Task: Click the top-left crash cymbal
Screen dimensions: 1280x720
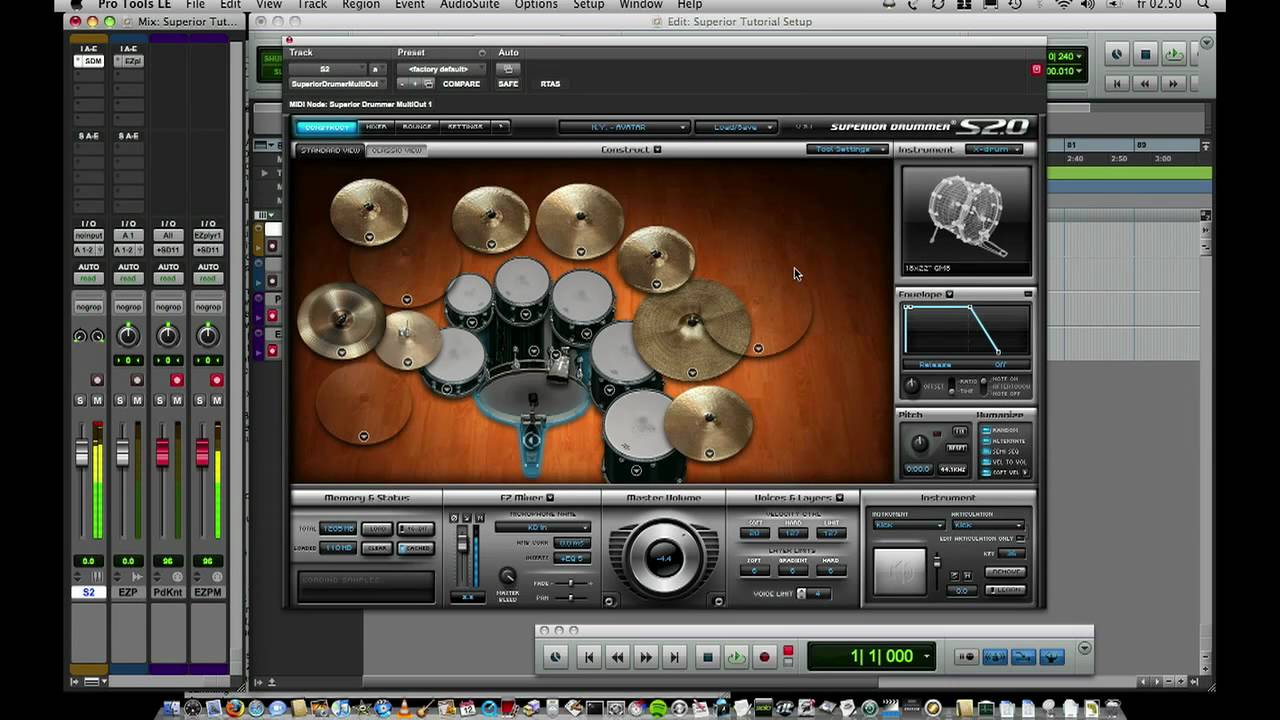Action: tap(369, 210)
